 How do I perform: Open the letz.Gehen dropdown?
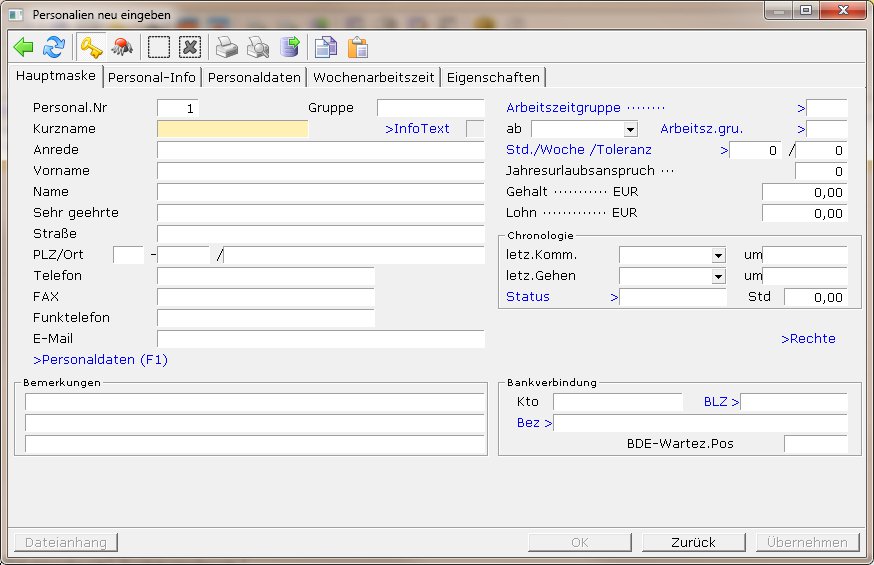tap(718, 276)
